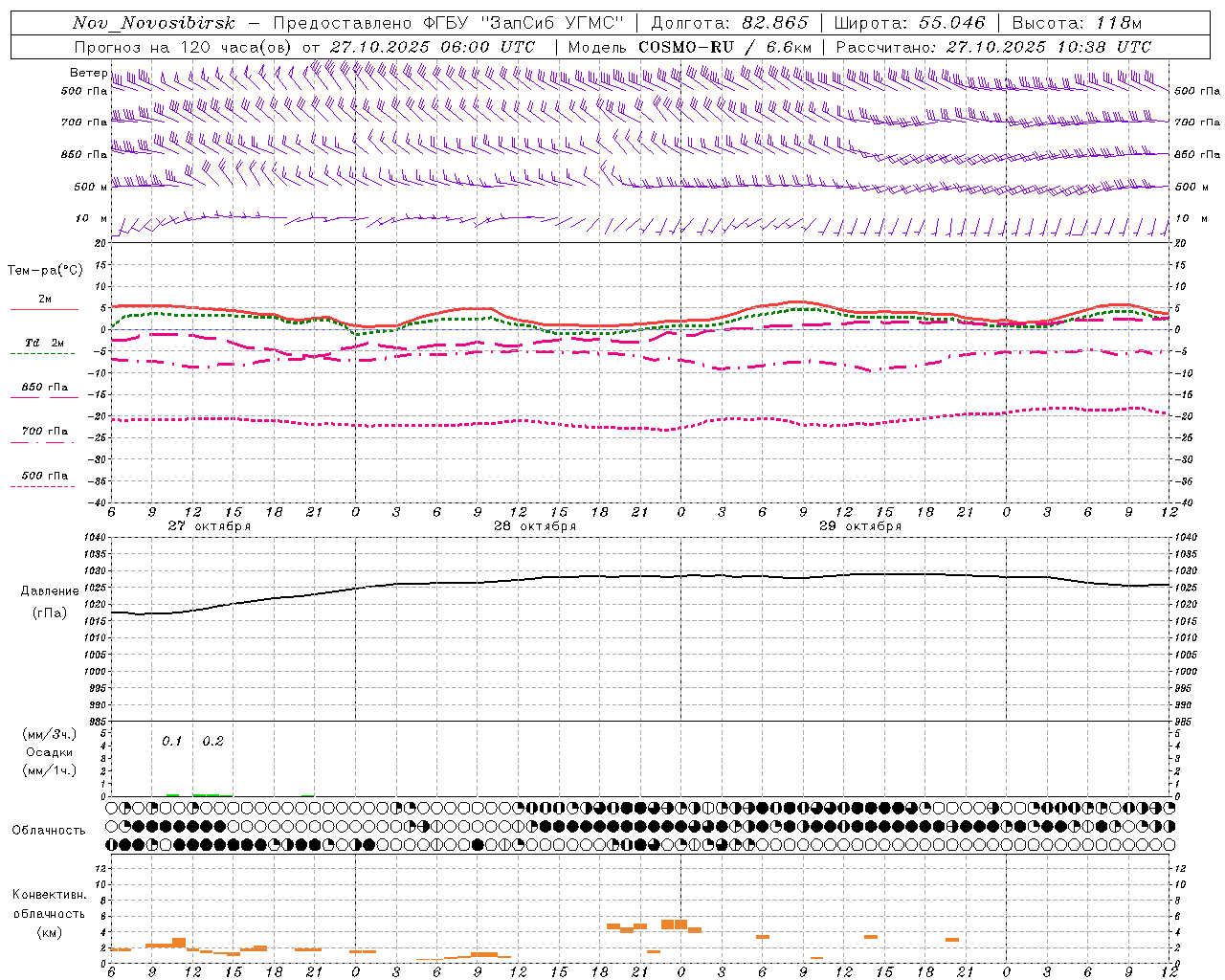Click the dash-dot 700 гПа legend line
1225x980 pixels.
click(42, 442)
